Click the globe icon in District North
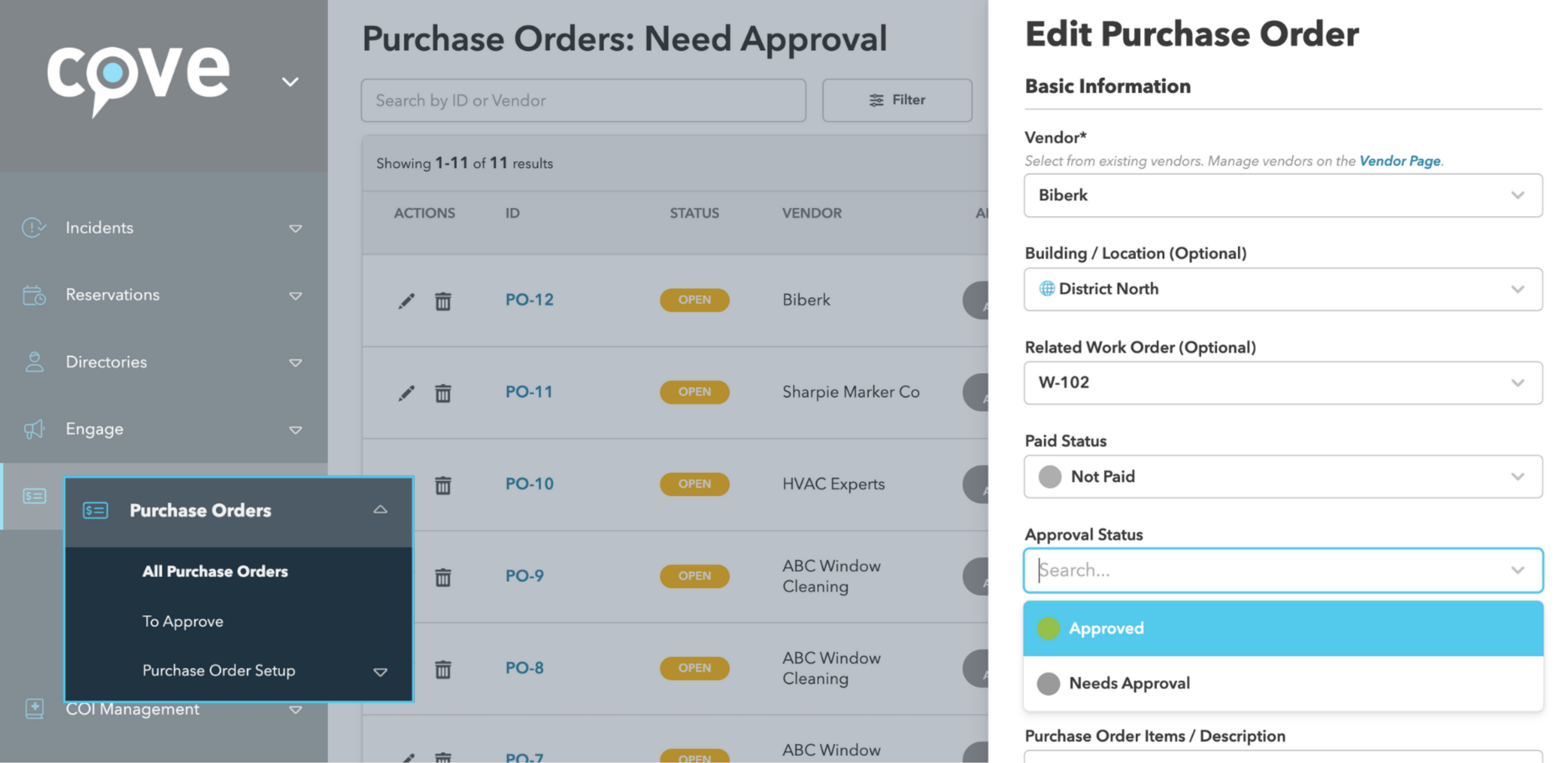The image size is (1568, 763). point(1047,289)
